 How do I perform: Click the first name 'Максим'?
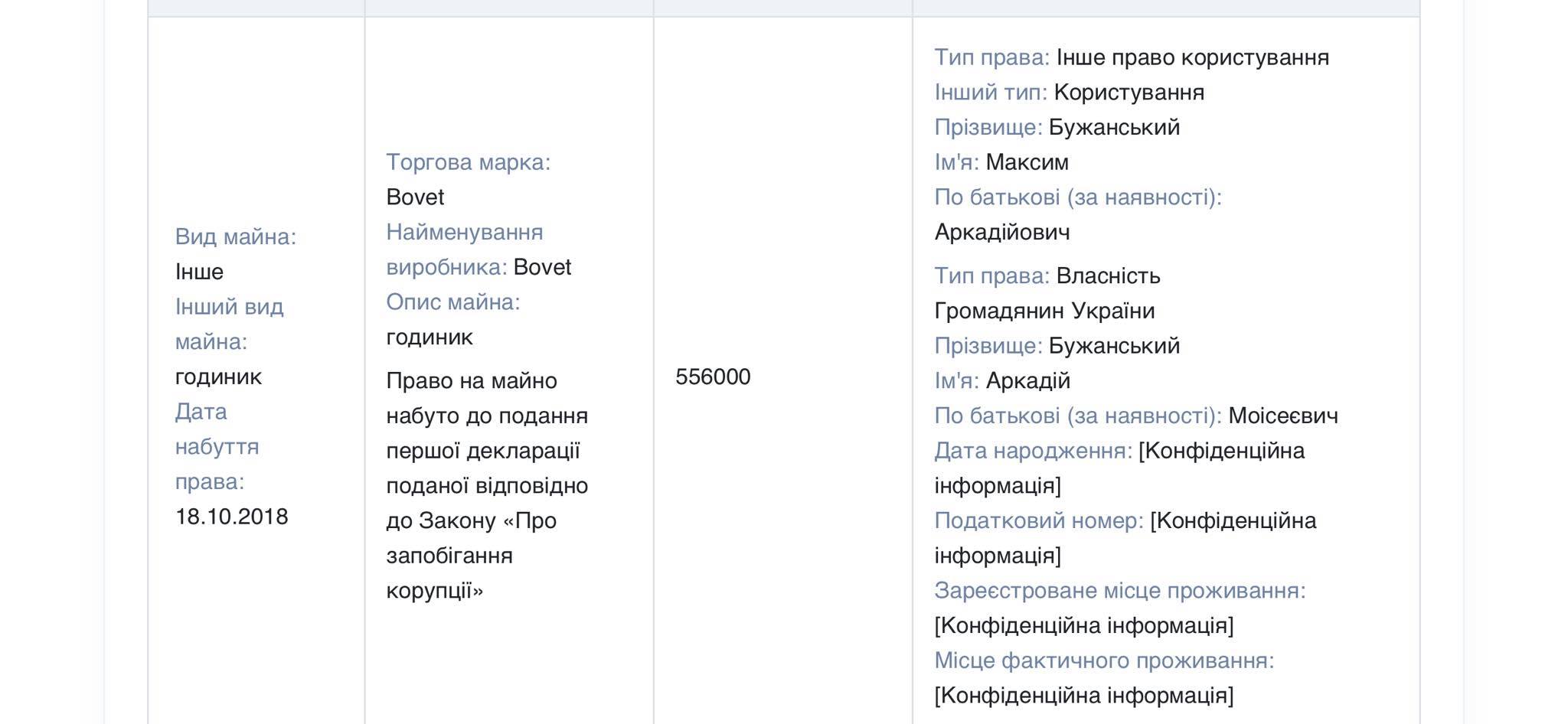pyautogui.click(x=1027, y=162)
